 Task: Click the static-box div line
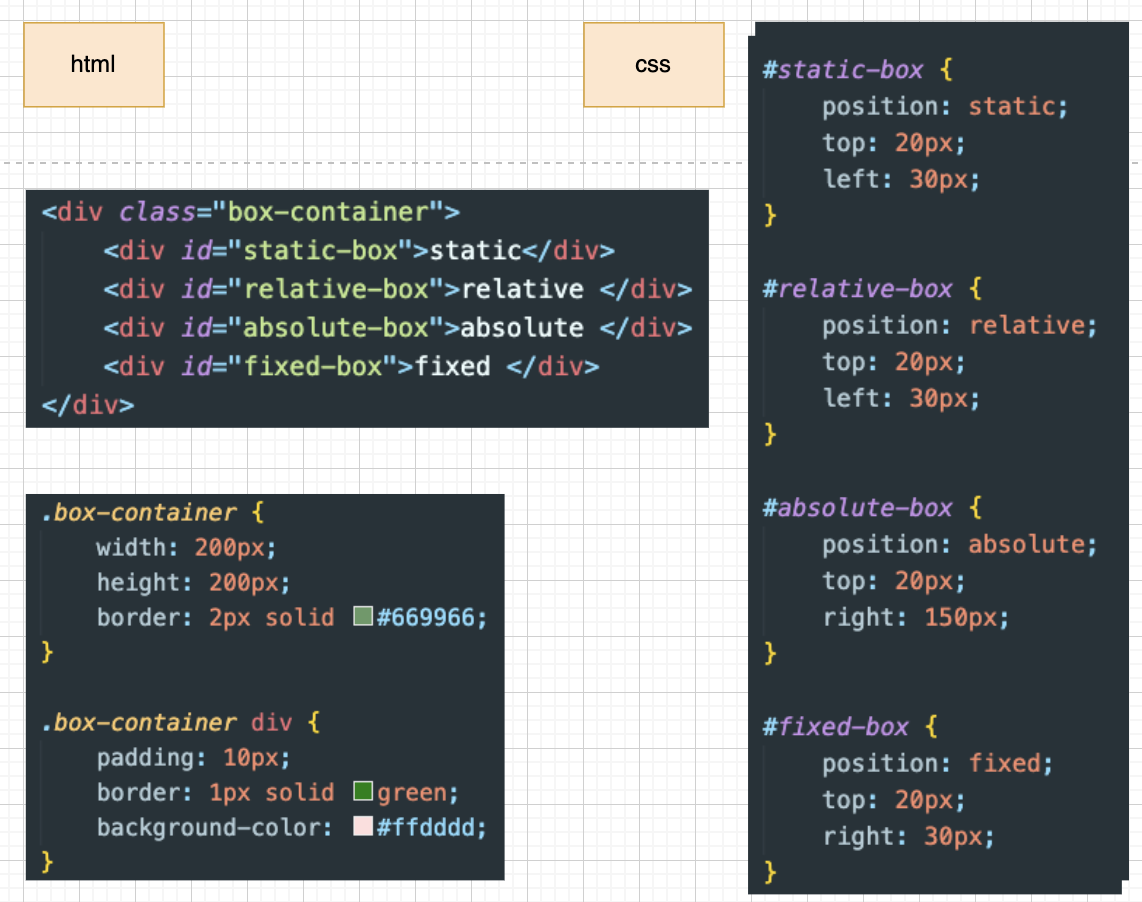358,251
